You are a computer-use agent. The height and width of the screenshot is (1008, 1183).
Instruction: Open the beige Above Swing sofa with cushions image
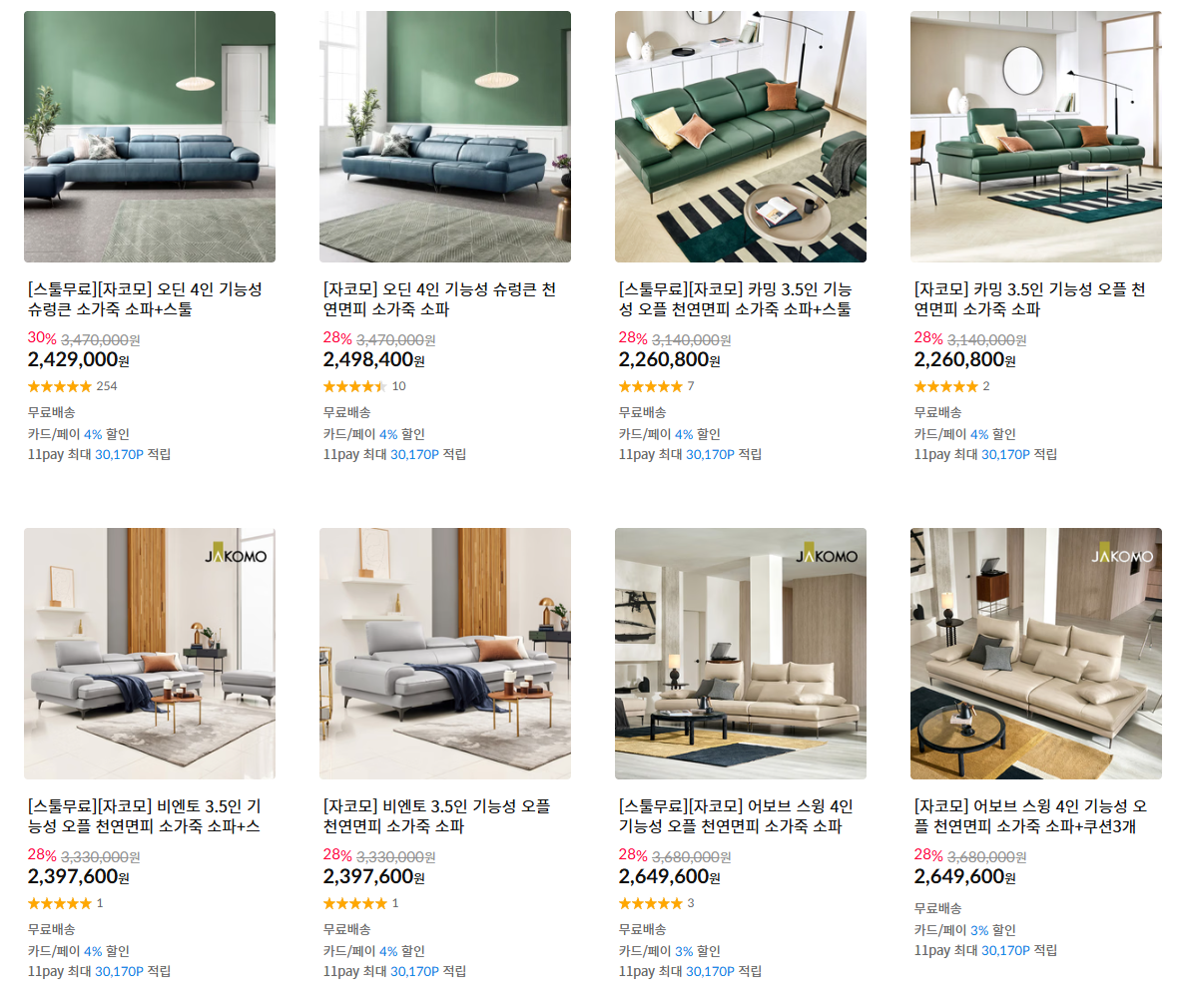(x=1036, y=654)
